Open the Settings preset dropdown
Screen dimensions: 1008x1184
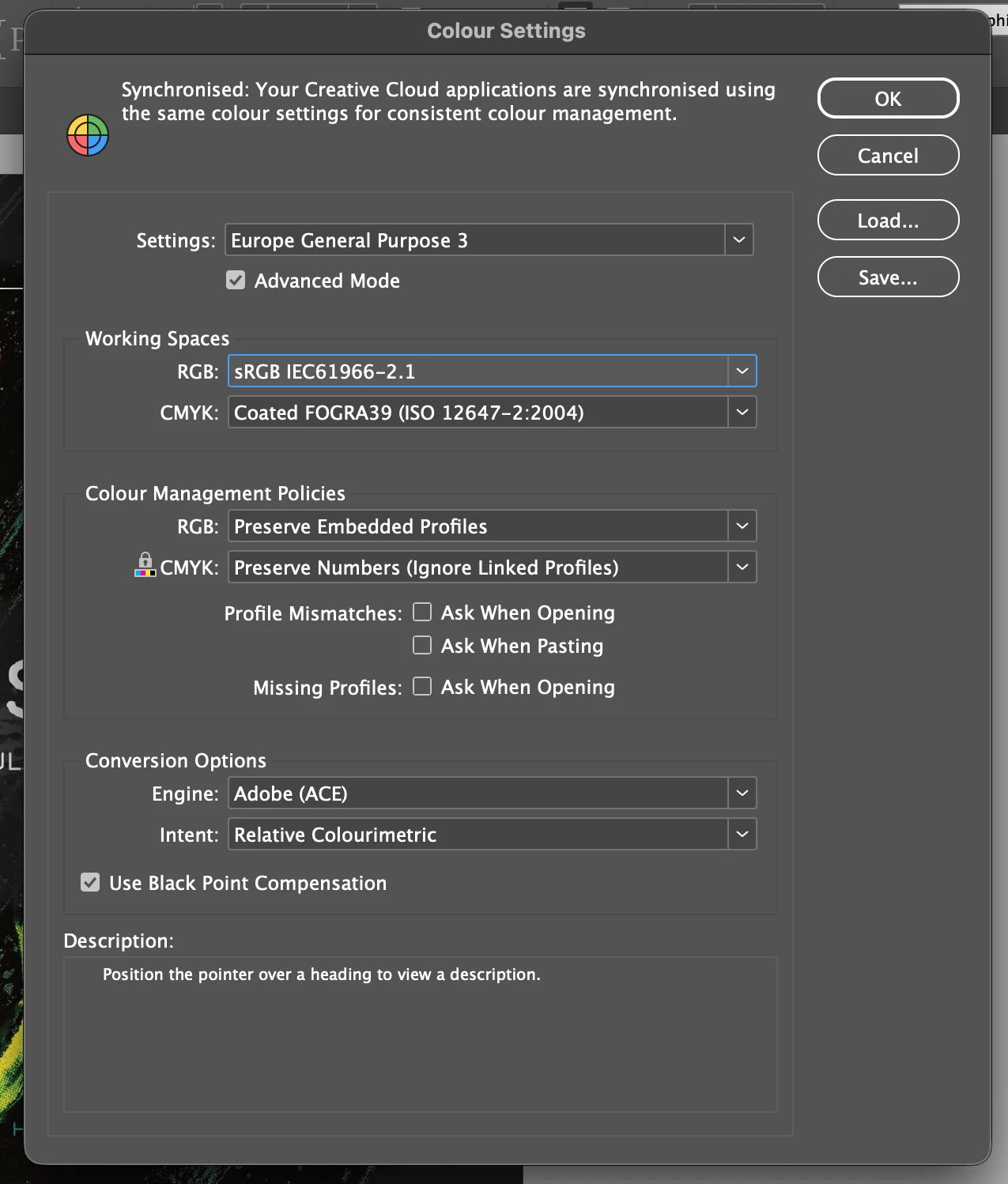[x=489, y=240]
